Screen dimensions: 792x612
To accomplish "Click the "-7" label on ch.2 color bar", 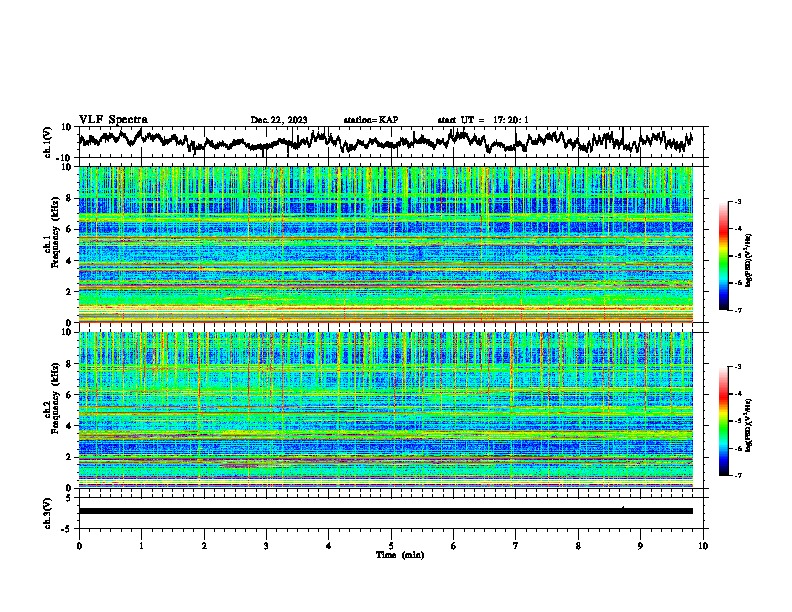I will (x=737, y=475).
